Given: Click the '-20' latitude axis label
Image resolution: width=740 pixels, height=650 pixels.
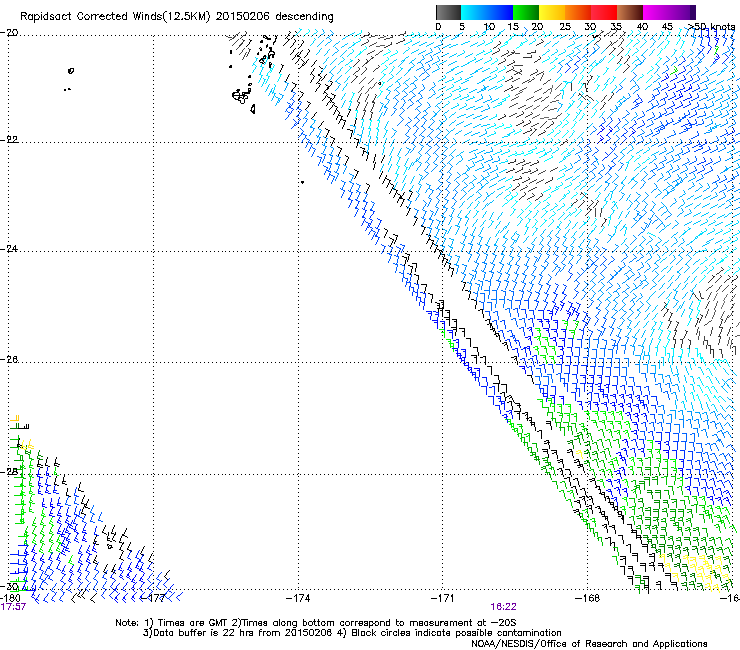Looking at the screenshot, I should (x=9, y=33).
